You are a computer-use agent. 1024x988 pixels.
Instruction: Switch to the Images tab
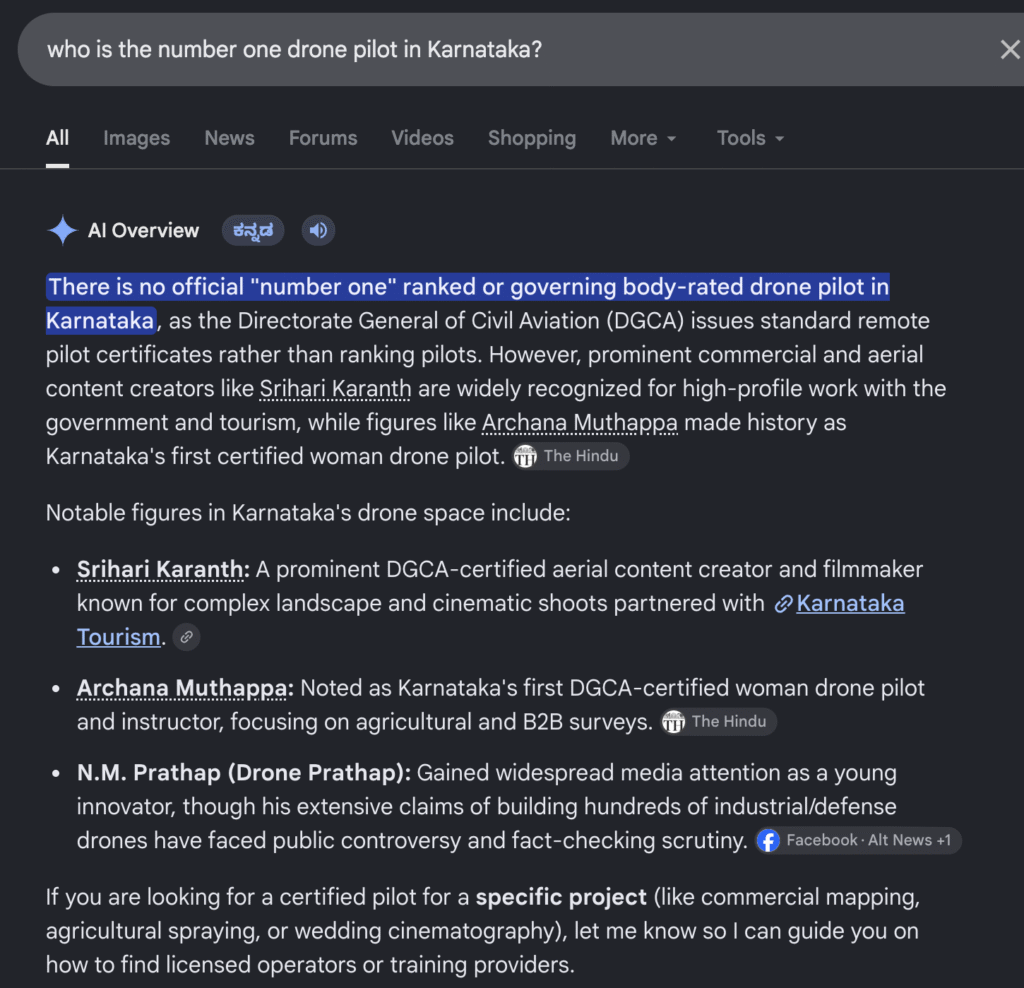pos(136,138)
